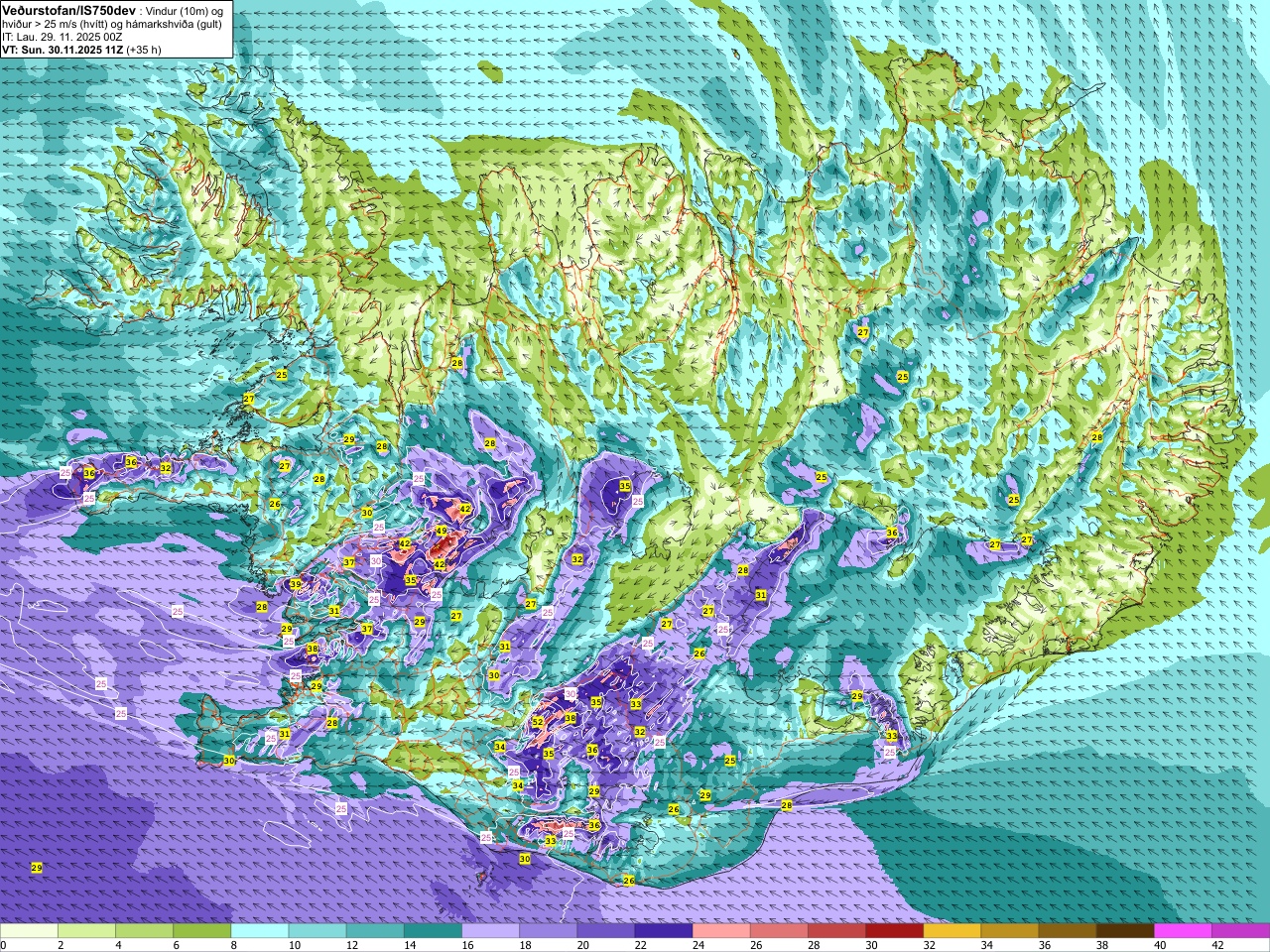Image resolution: width=1270 pixels, height=952 pixels.
Task: Click the legend scale tick label 0
Action: tap(3, 945)
